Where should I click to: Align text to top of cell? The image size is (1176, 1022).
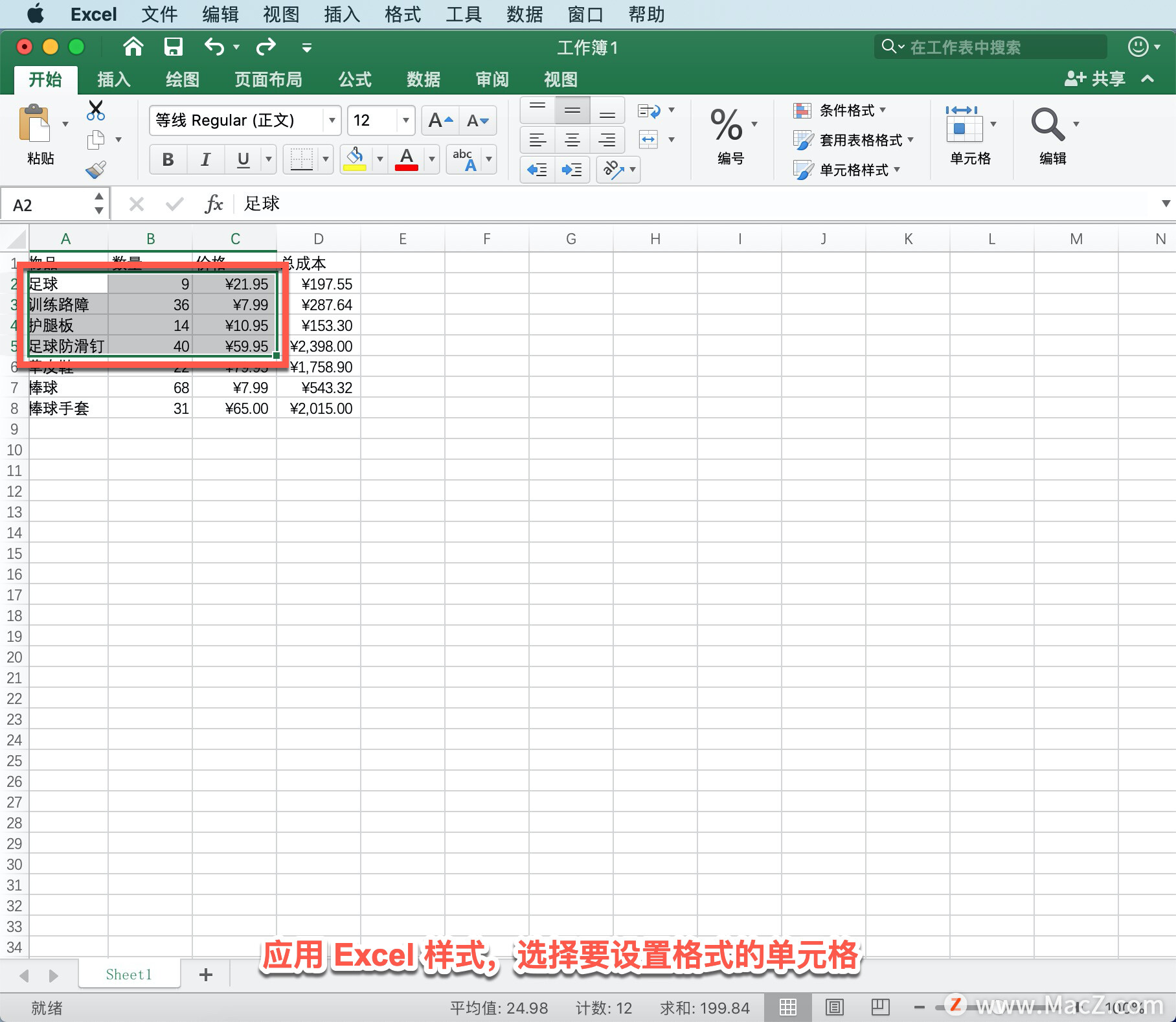pos(537,111)
